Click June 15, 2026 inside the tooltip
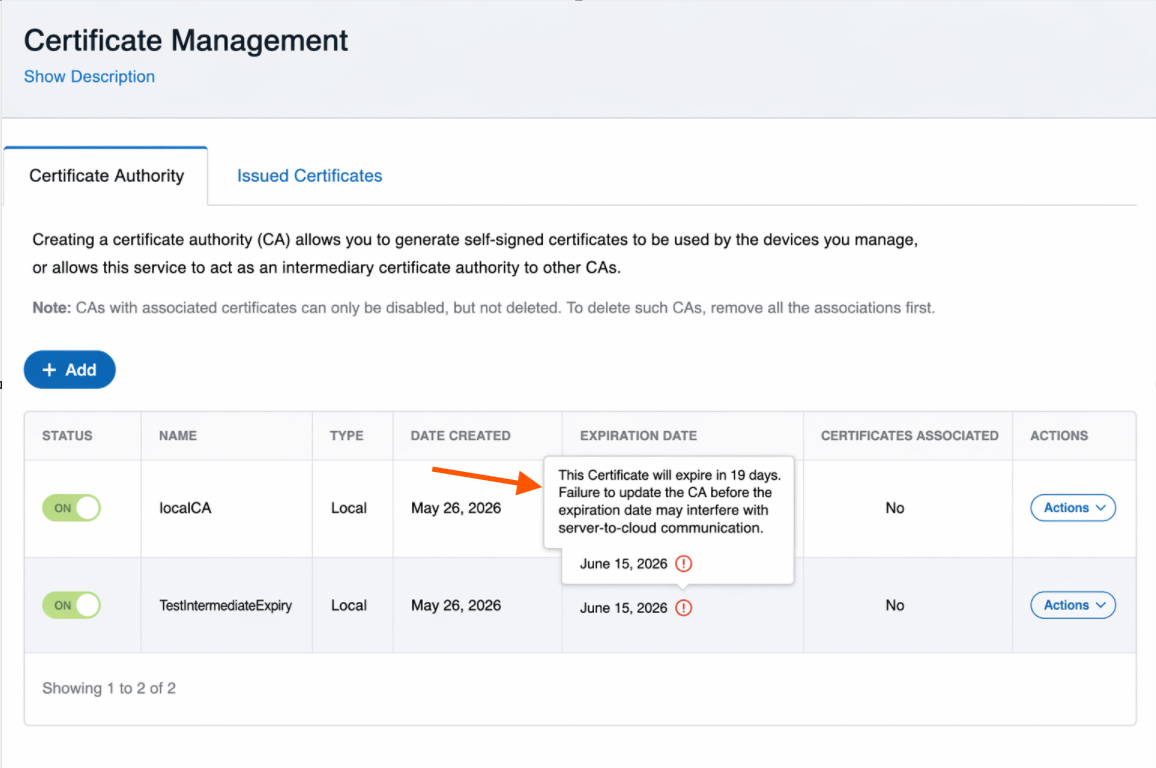This screenshot has width=1156, height=768. click(x=623, y=564)
